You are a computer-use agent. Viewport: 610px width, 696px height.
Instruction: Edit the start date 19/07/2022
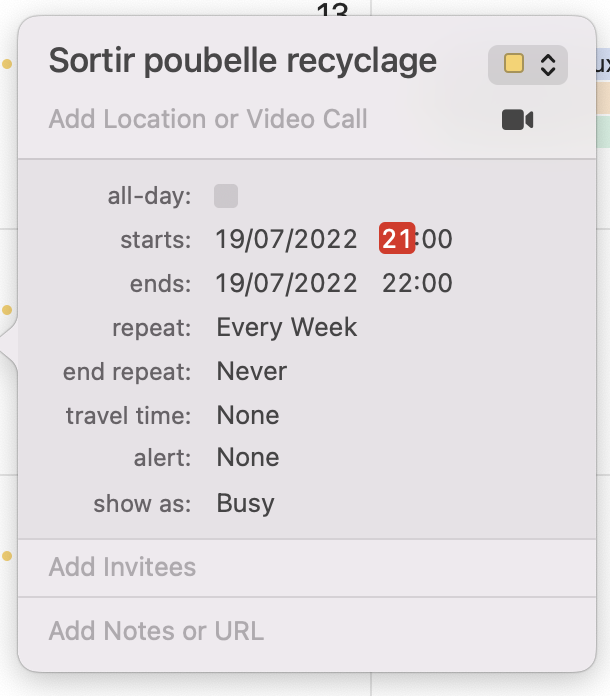(x=286, y=239)
